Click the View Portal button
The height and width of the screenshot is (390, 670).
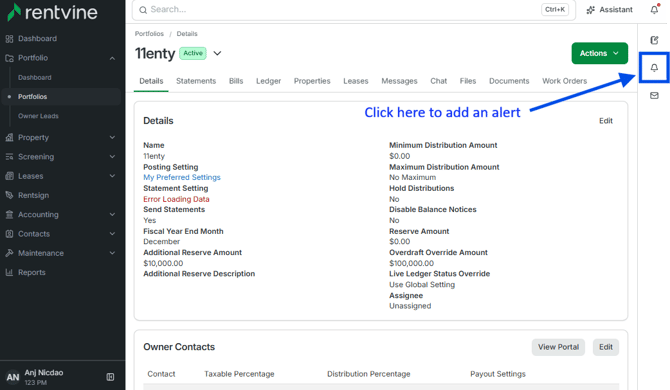[558, 347]
